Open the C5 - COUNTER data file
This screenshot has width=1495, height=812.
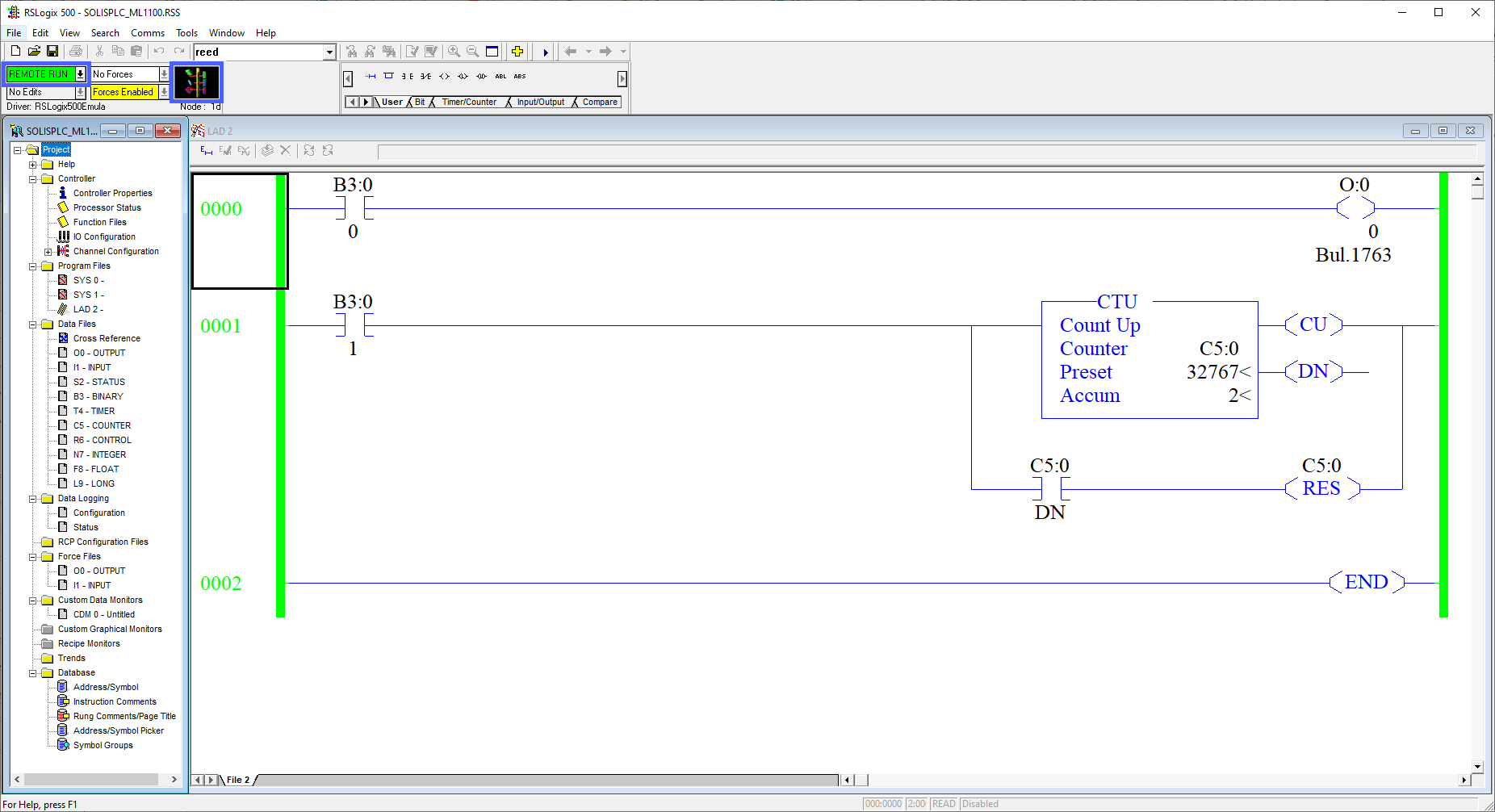(x=102, y=425)
